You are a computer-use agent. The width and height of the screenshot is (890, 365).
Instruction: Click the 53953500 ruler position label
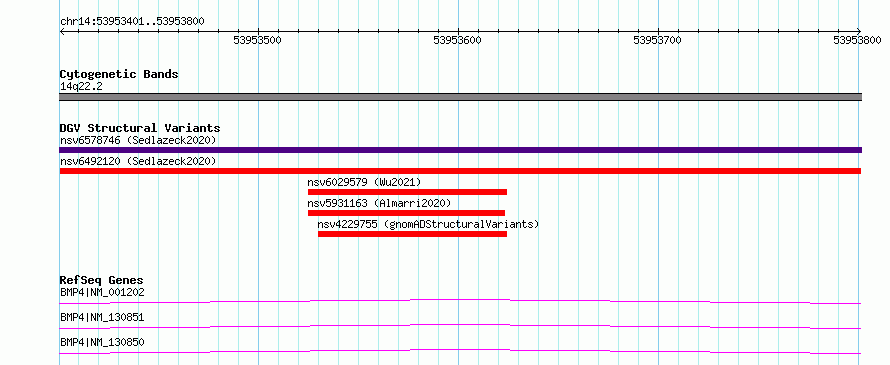point(258,40)
